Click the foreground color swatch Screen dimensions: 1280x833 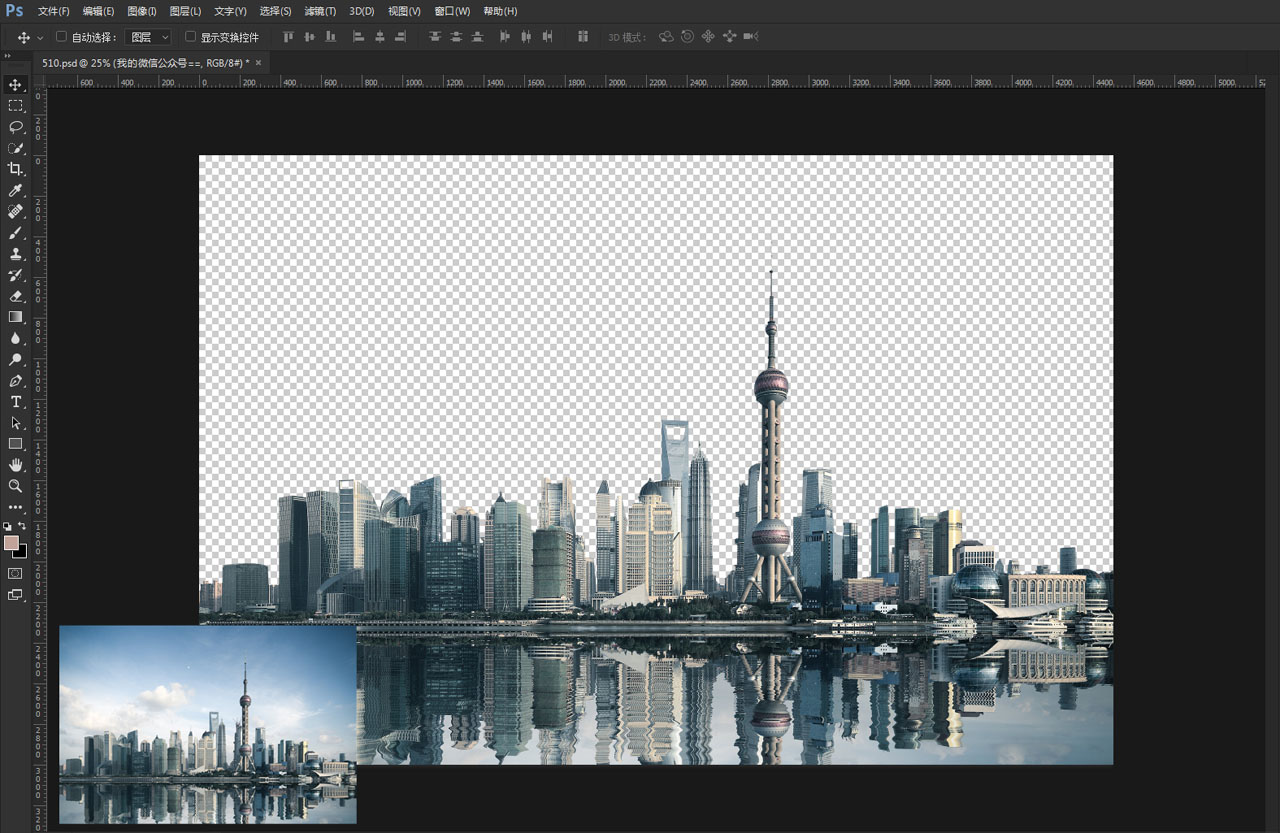(11, 542)
